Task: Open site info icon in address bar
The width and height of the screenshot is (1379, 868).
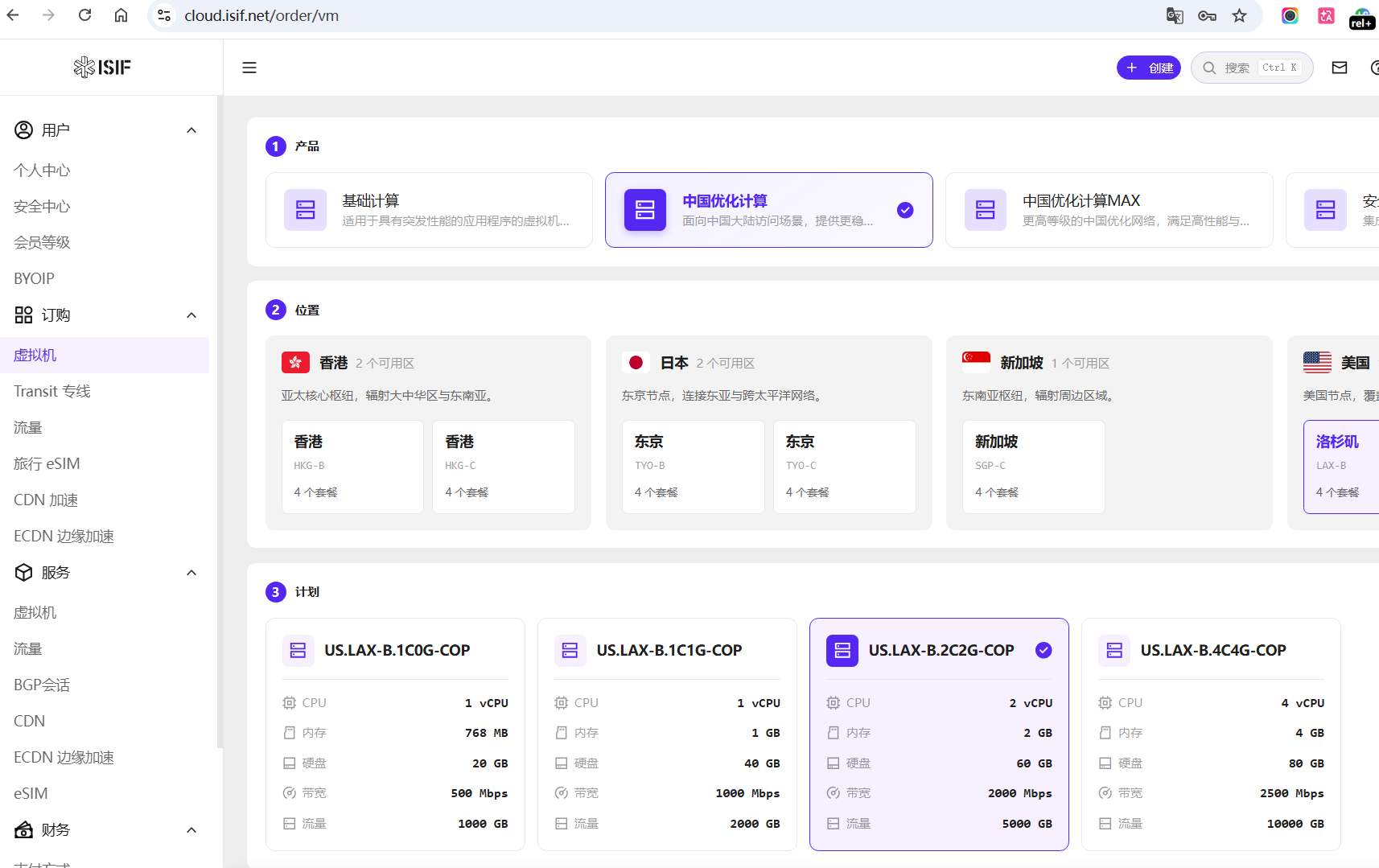Action: pyautogui.click(x=164, y=15)
